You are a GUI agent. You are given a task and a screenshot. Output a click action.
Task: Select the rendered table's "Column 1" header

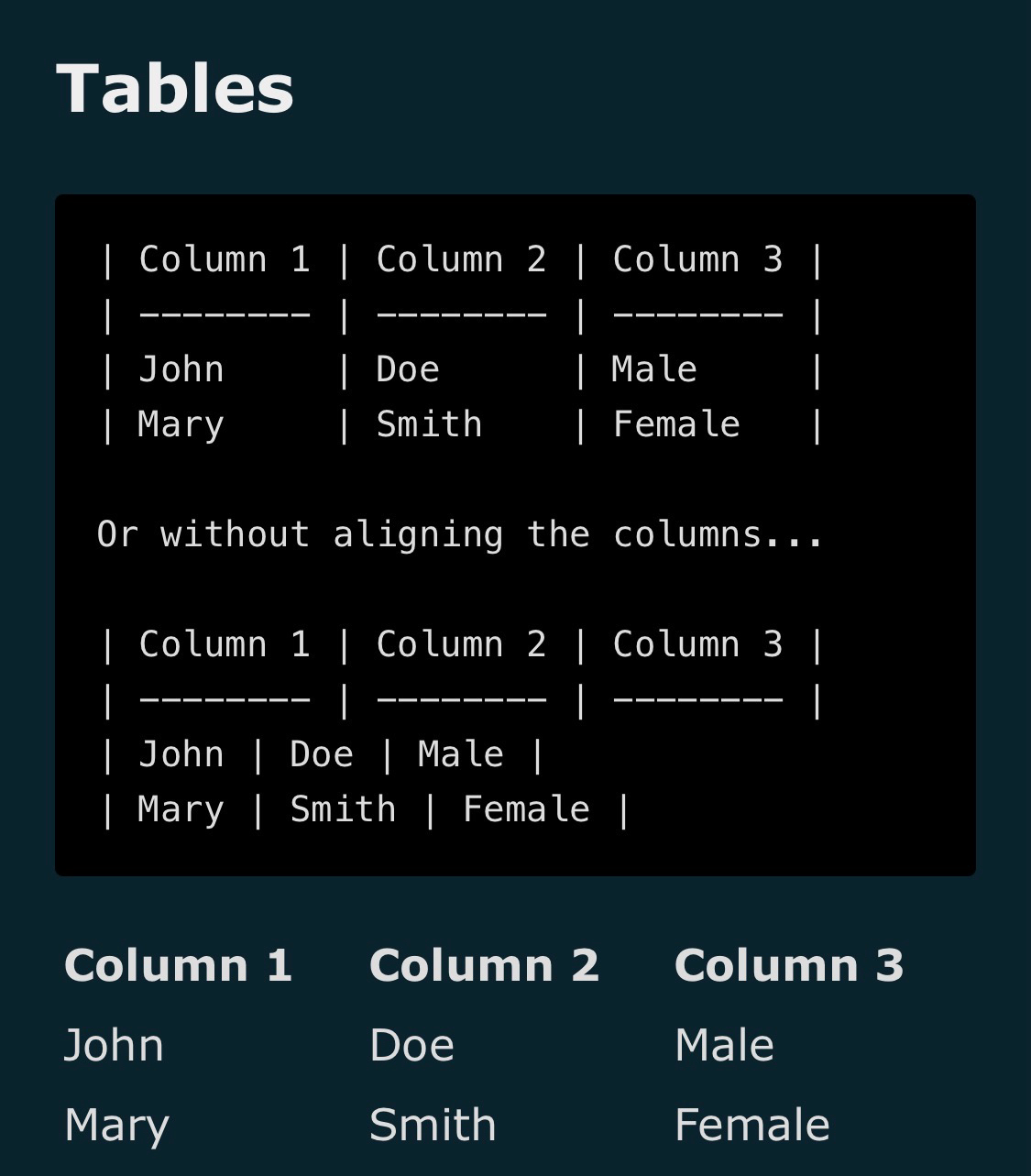click(x=178, y=966)
